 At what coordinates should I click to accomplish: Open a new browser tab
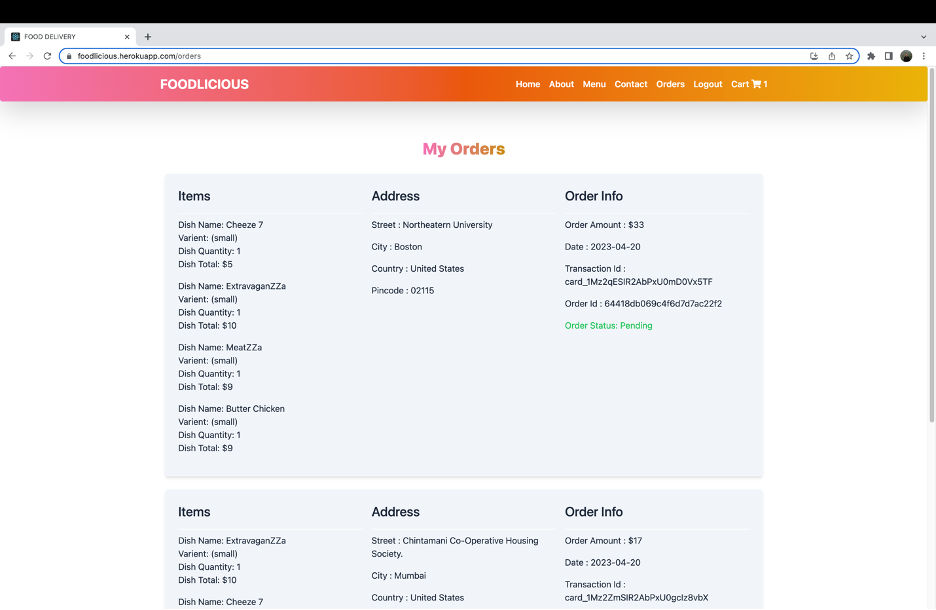click(147, 36)
